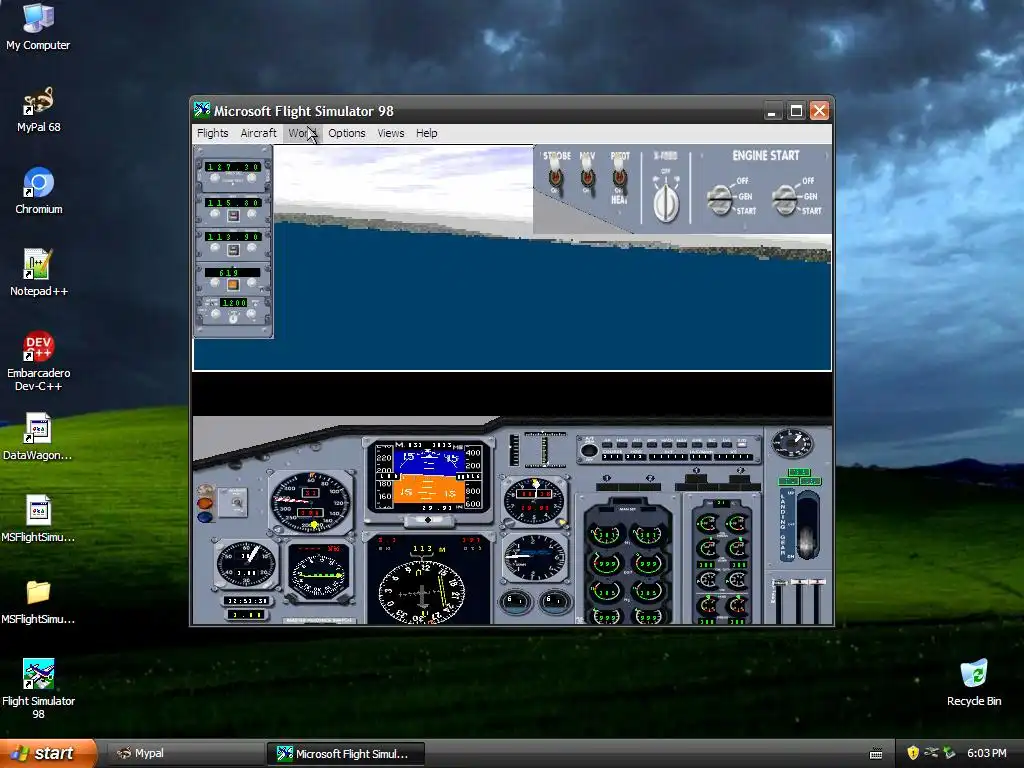Open My Computer desktop icon
The image size is (1024, 768).
(x=38, y=27)
